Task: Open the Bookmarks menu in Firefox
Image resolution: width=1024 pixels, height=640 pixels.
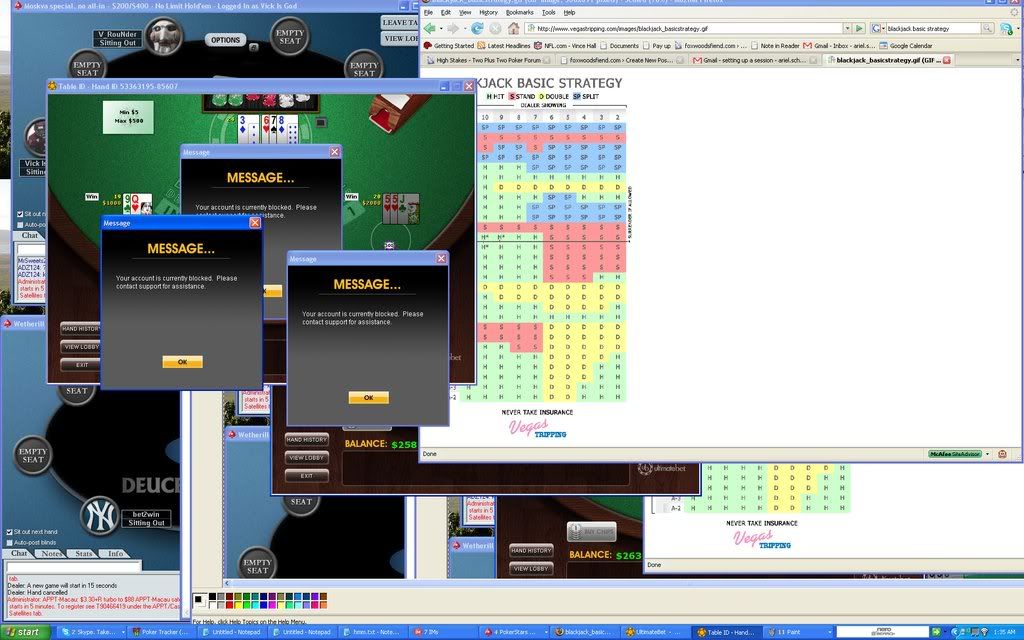Action: point(519,12)
